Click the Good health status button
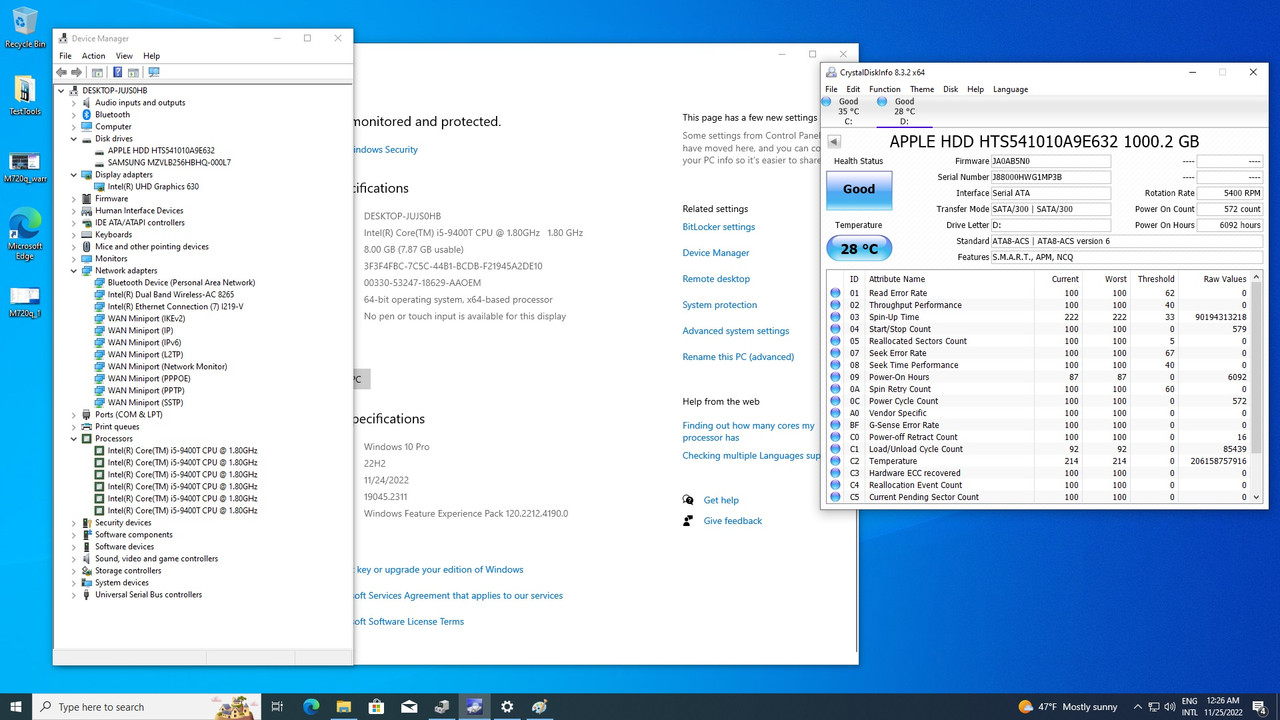1280x720 pixels. click(x=859, y=190)
